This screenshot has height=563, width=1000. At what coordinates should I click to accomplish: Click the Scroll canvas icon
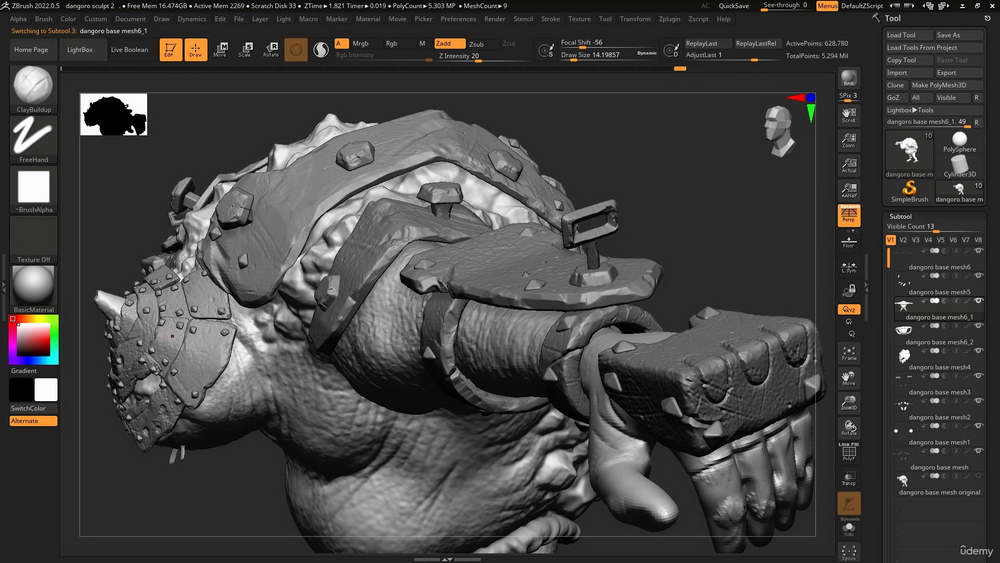click(x=849, y=115)
